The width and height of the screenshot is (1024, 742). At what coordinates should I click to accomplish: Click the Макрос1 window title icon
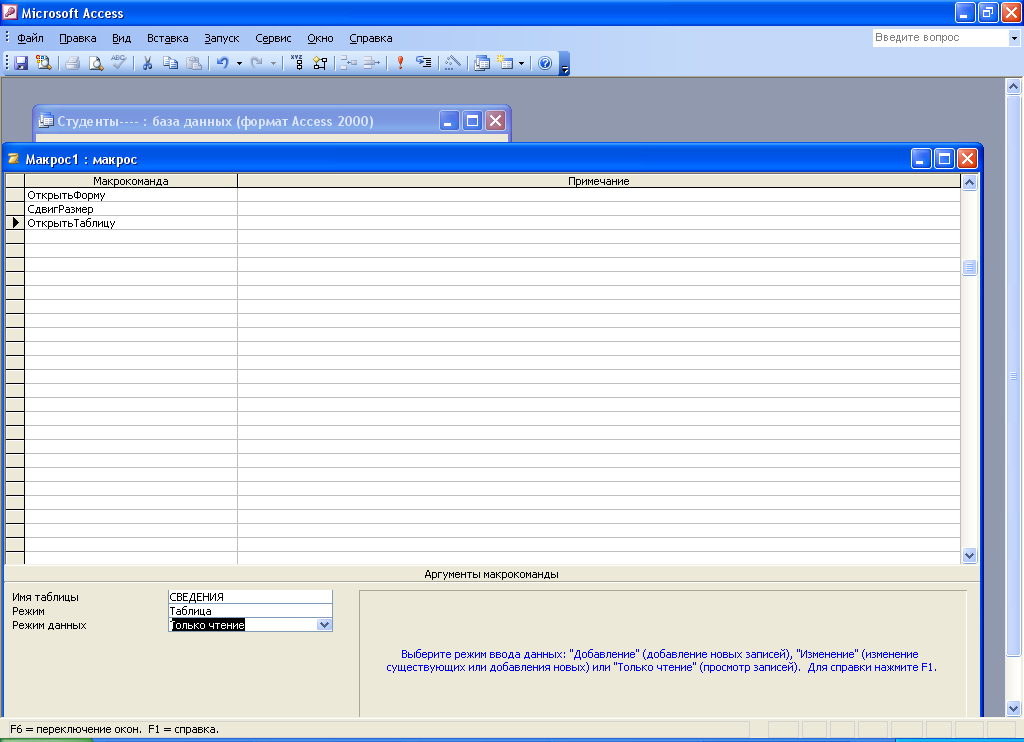tap(13, 159)
